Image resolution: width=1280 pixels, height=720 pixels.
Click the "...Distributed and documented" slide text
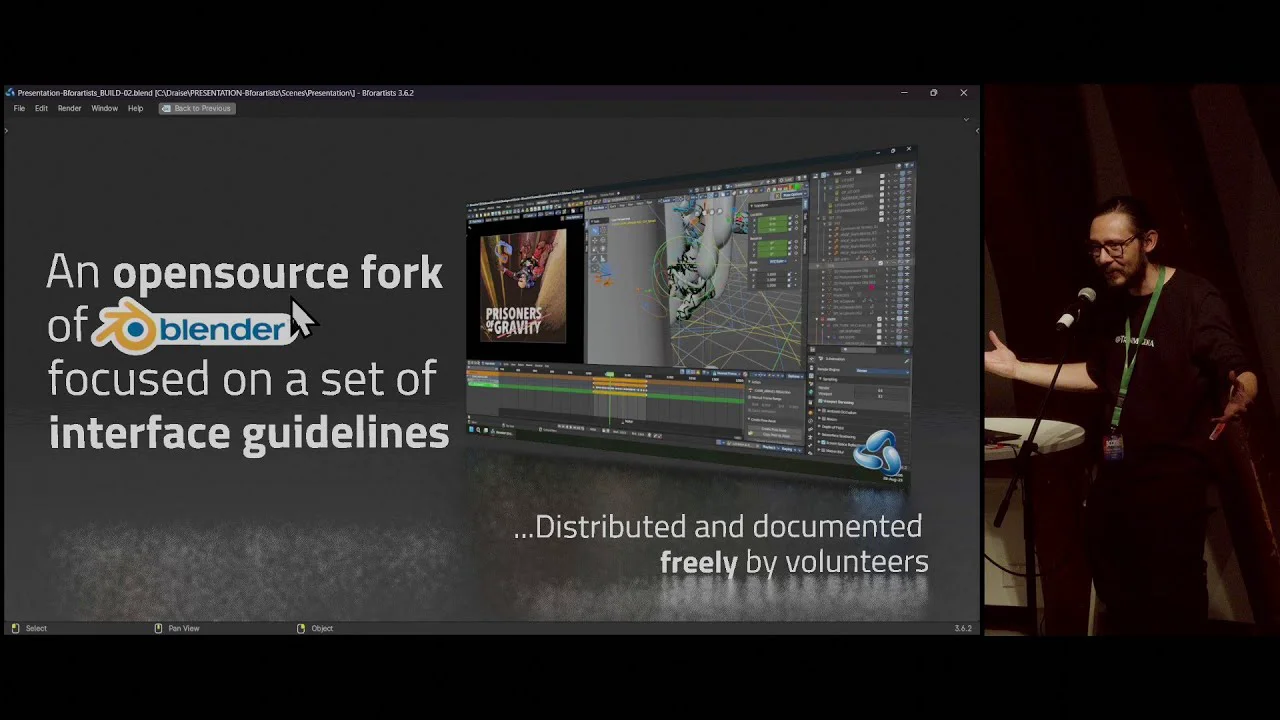click(x=717, y=526)
